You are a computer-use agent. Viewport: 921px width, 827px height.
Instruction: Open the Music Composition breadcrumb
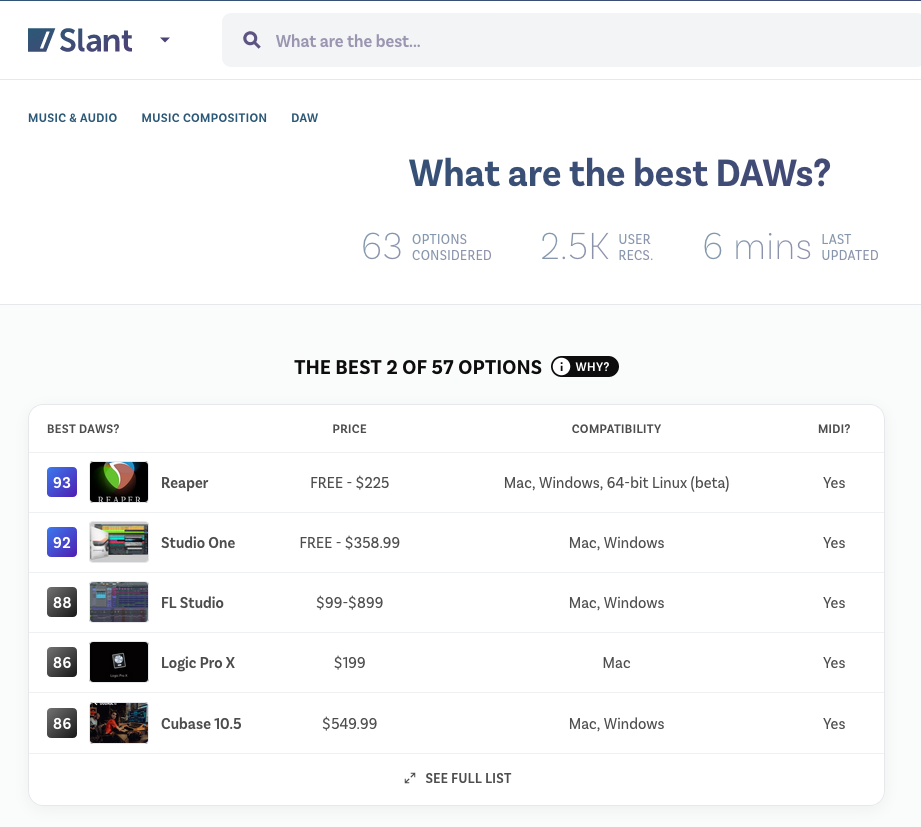click(204, 117)
